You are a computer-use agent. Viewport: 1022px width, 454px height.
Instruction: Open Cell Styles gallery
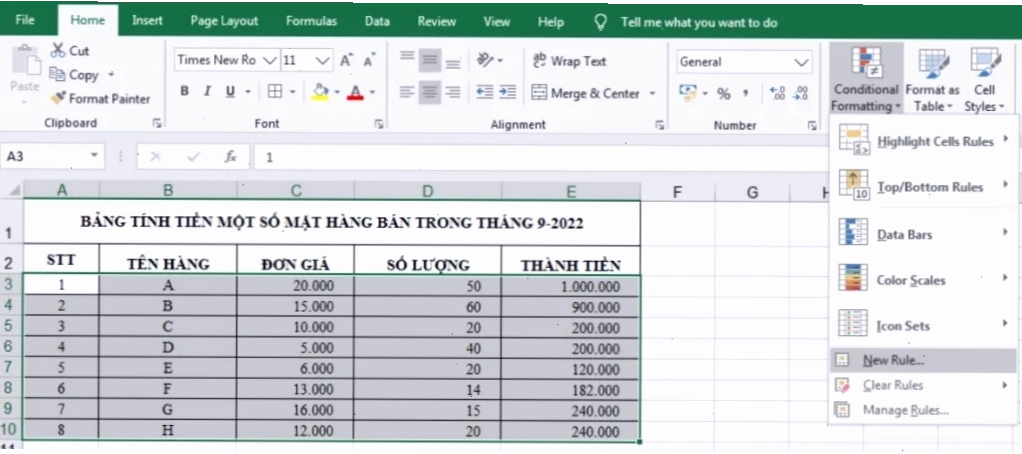tap(984, 79)
